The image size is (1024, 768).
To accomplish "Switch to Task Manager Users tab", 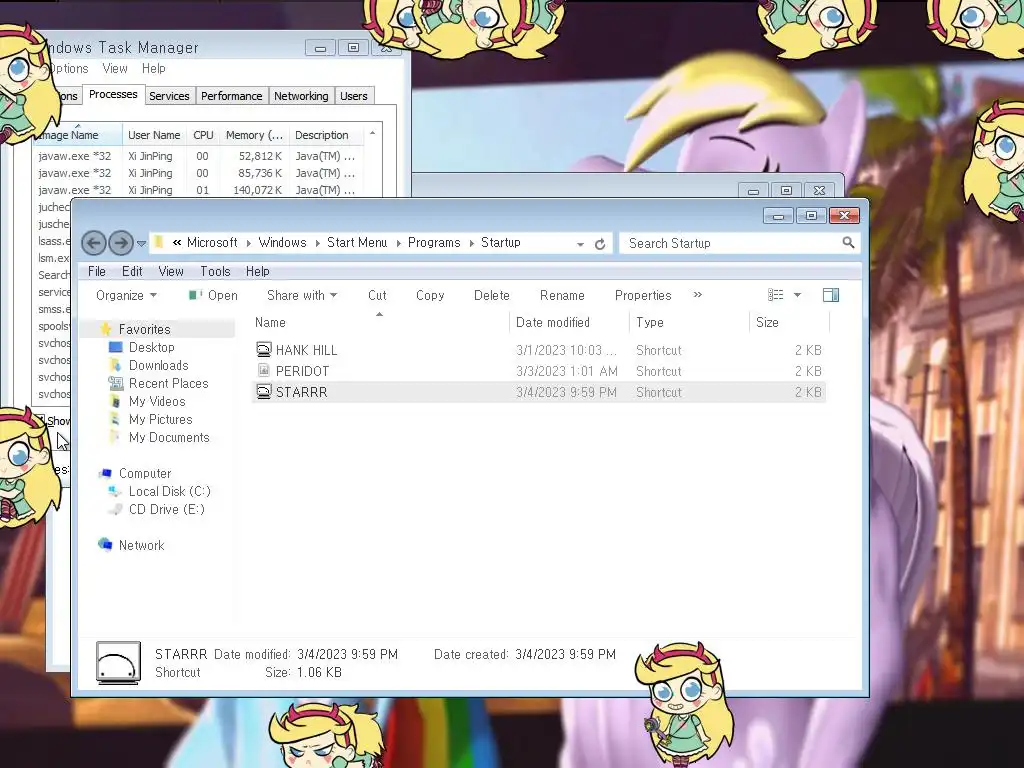I will 353,96.
